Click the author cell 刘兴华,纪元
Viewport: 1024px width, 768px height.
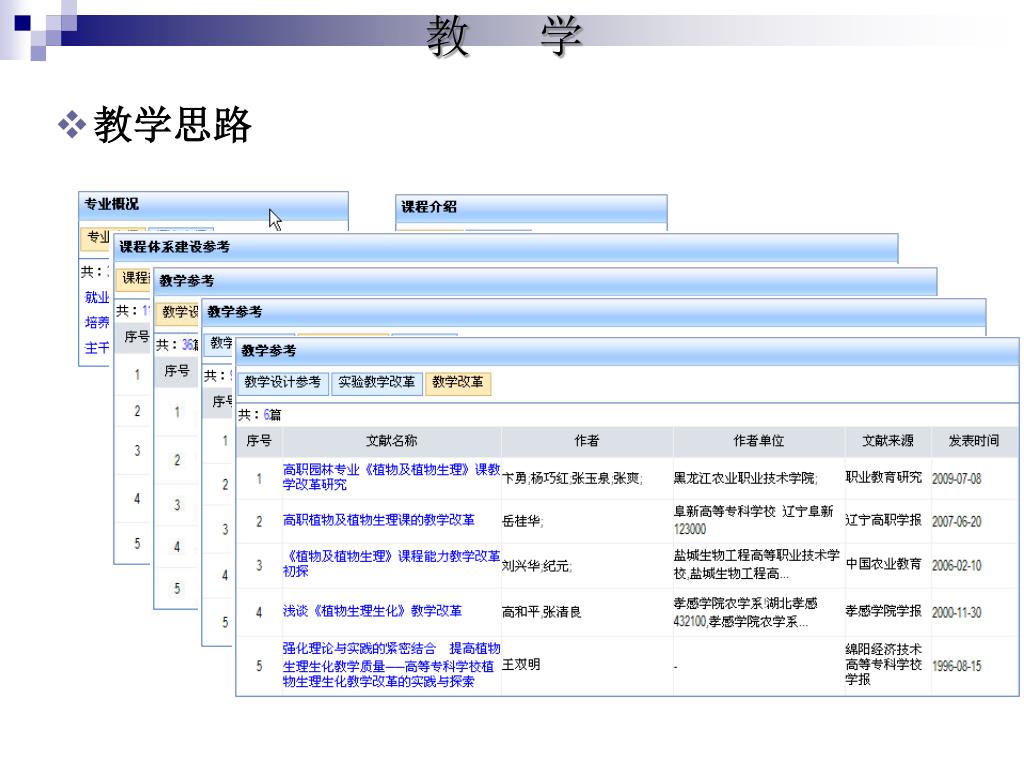(x=537, y=566)
